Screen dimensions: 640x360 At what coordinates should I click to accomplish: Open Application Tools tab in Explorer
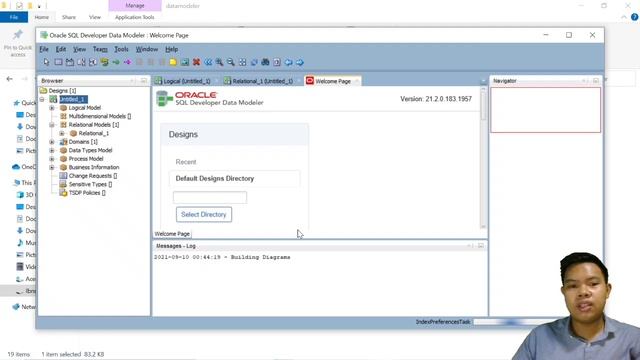[135, 17]
